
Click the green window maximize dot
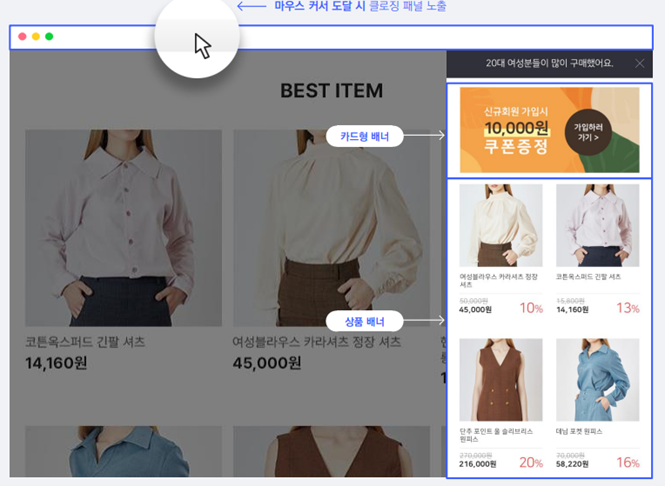(49, 36)
